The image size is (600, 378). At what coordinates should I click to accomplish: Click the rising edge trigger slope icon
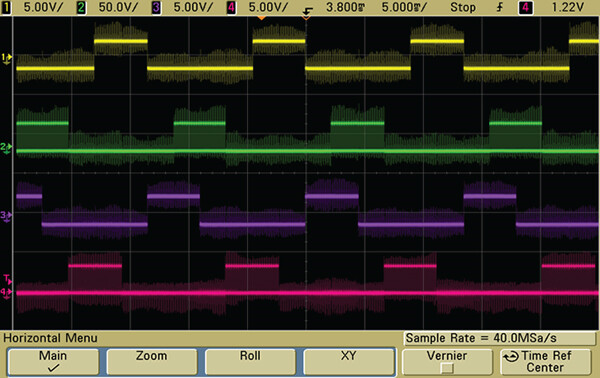(x=500, y=7)
